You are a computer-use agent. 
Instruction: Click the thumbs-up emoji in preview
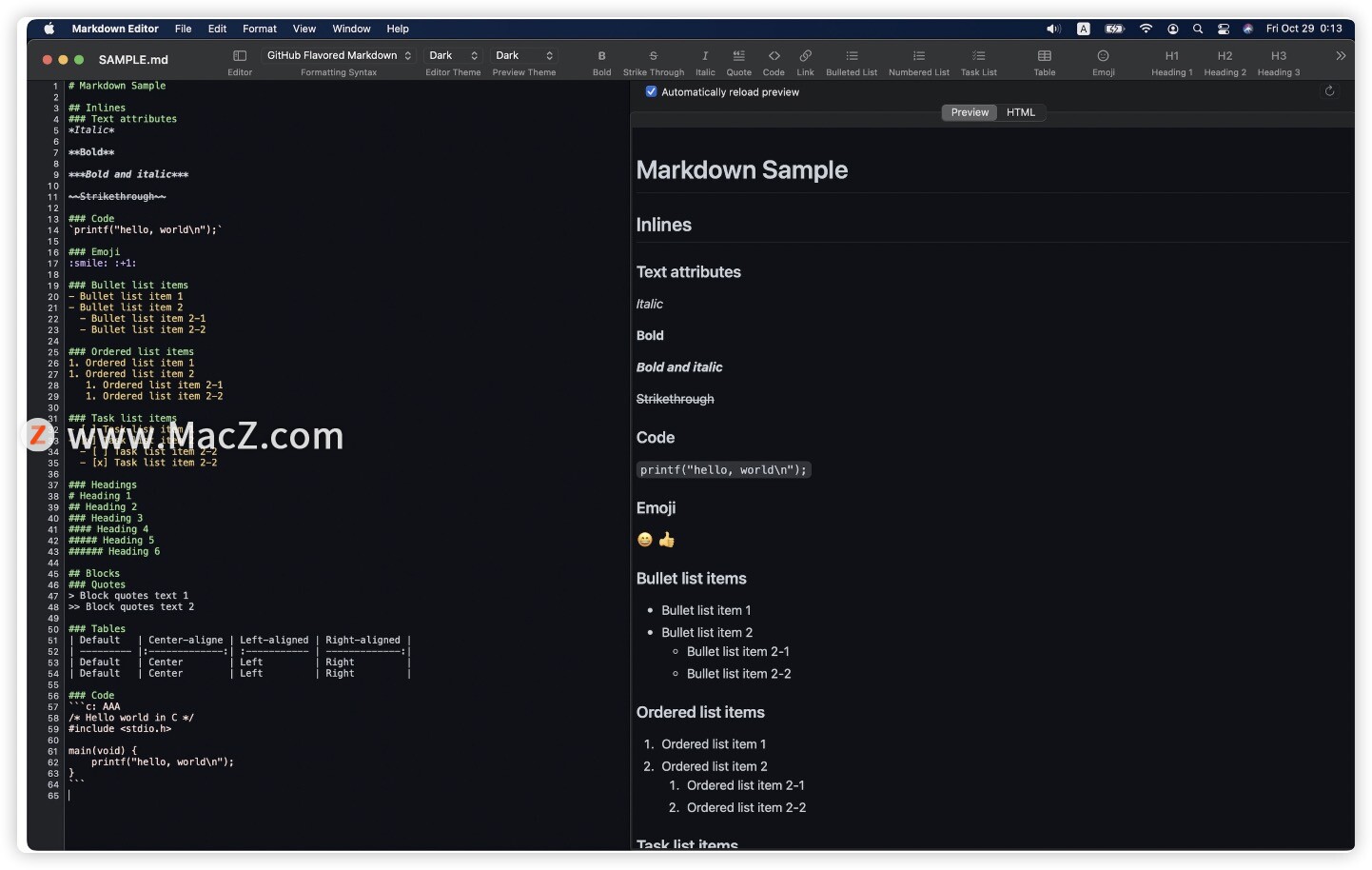667,540
